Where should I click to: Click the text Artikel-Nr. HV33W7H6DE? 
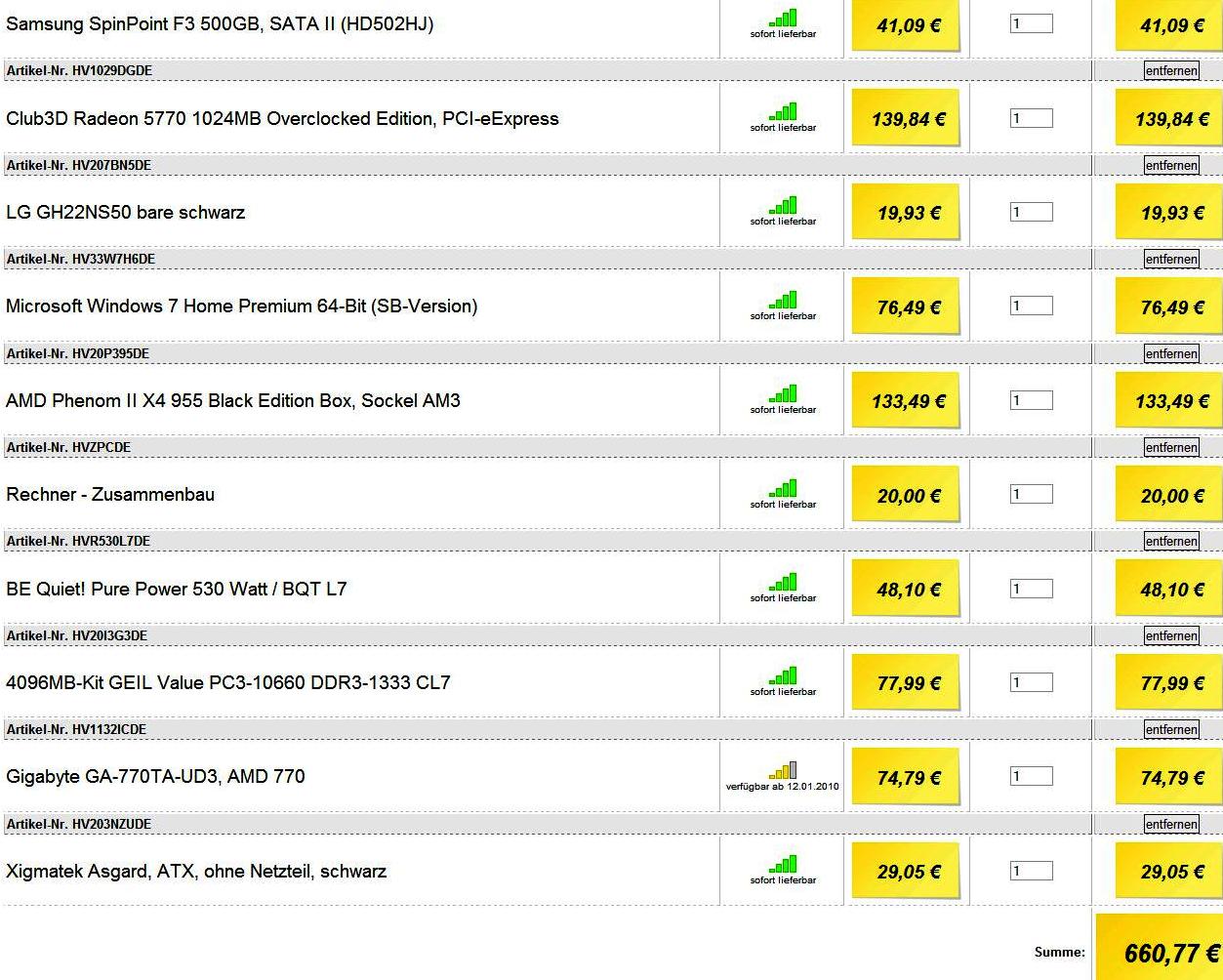point(80,259)
